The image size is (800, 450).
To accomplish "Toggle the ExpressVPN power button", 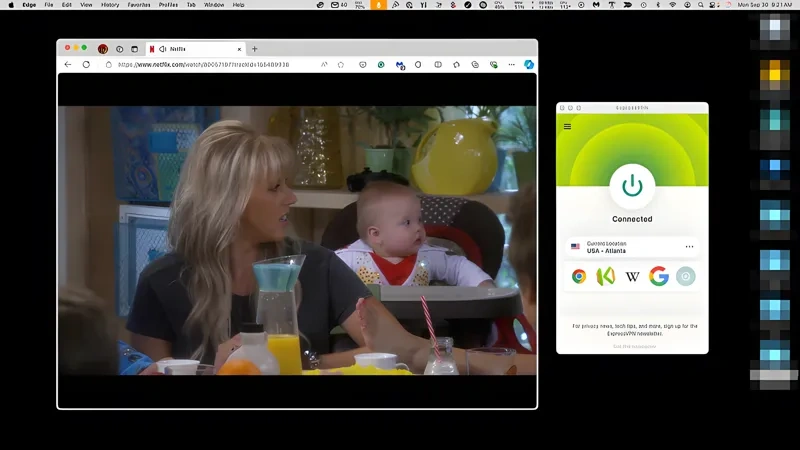I will coord(632,186).
